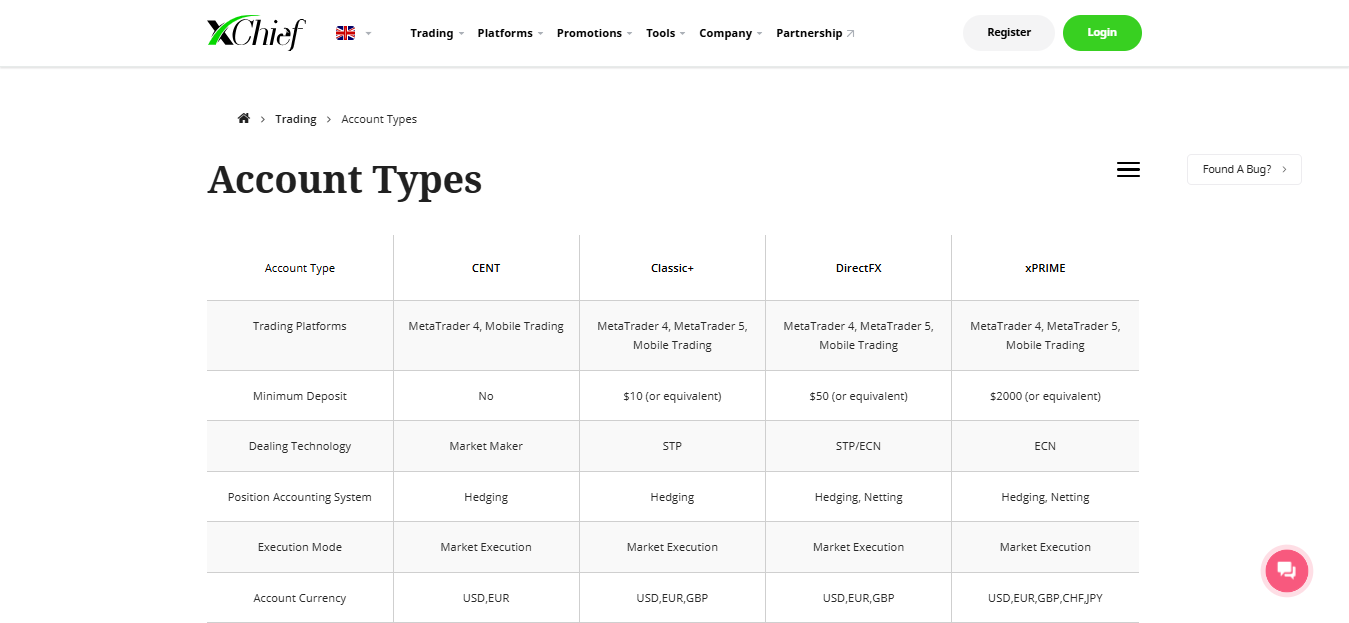Click the Trading breadcrumb link
Screen dimensions: 1349x623
pyautogui.click(x=296, y=119)
